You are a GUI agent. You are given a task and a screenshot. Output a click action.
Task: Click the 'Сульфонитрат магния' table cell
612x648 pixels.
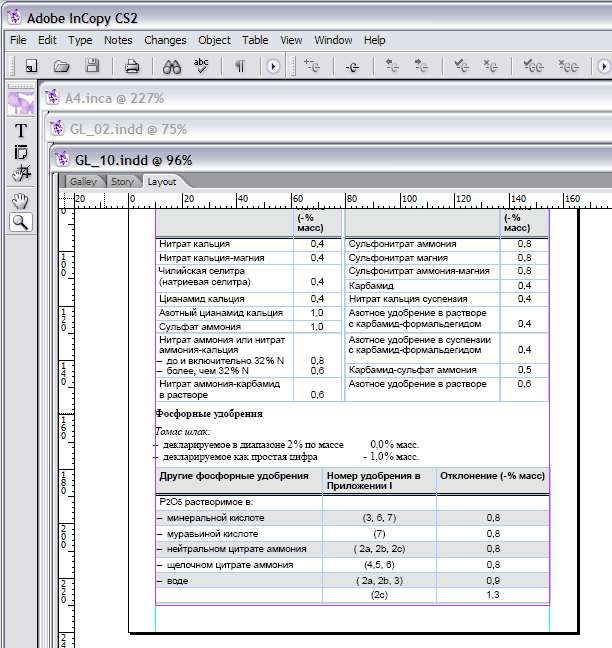(422, 257)
